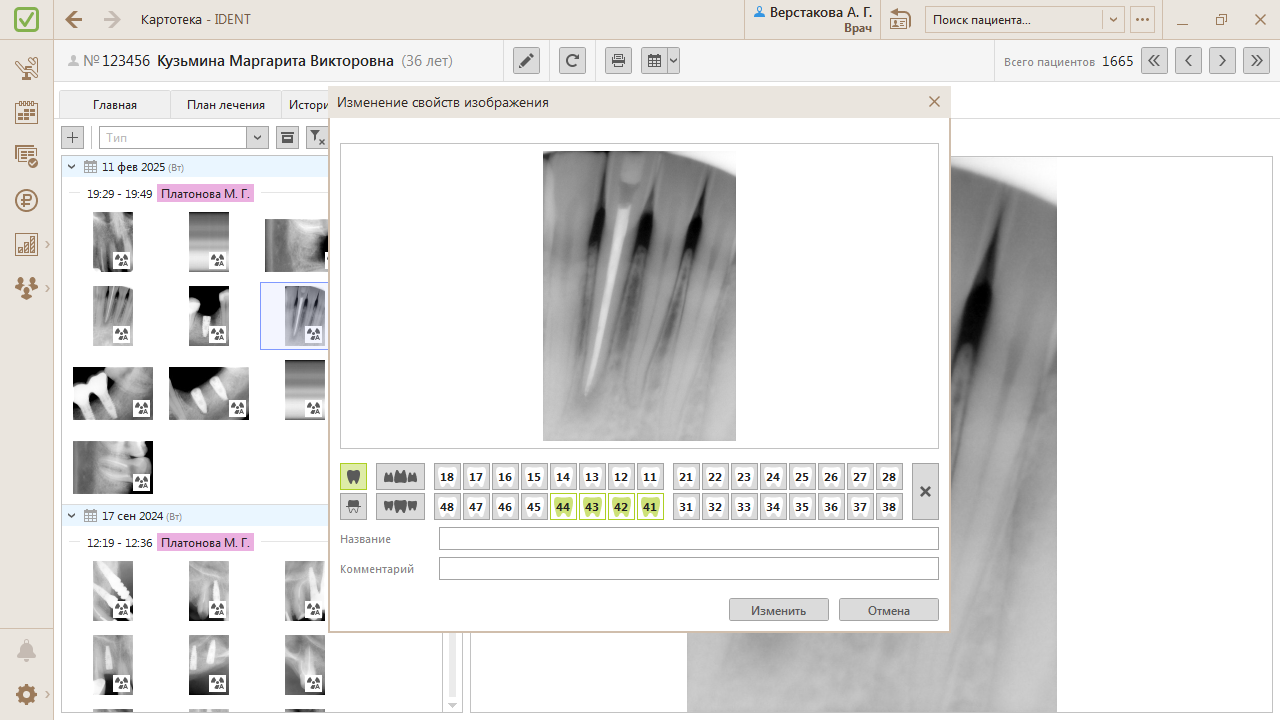Print the patient card
Image resolution: width=1280 pixels, height=720 pixels.
[619, 61]
